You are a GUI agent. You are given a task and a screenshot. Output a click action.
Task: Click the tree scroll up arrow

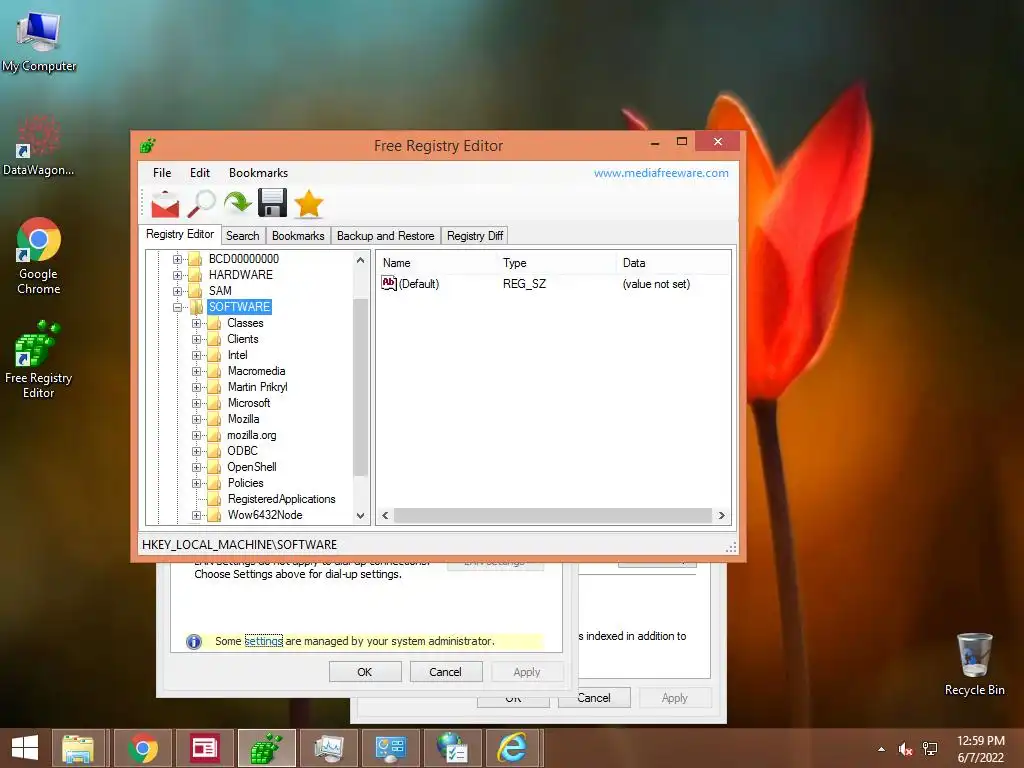[360, 260]
